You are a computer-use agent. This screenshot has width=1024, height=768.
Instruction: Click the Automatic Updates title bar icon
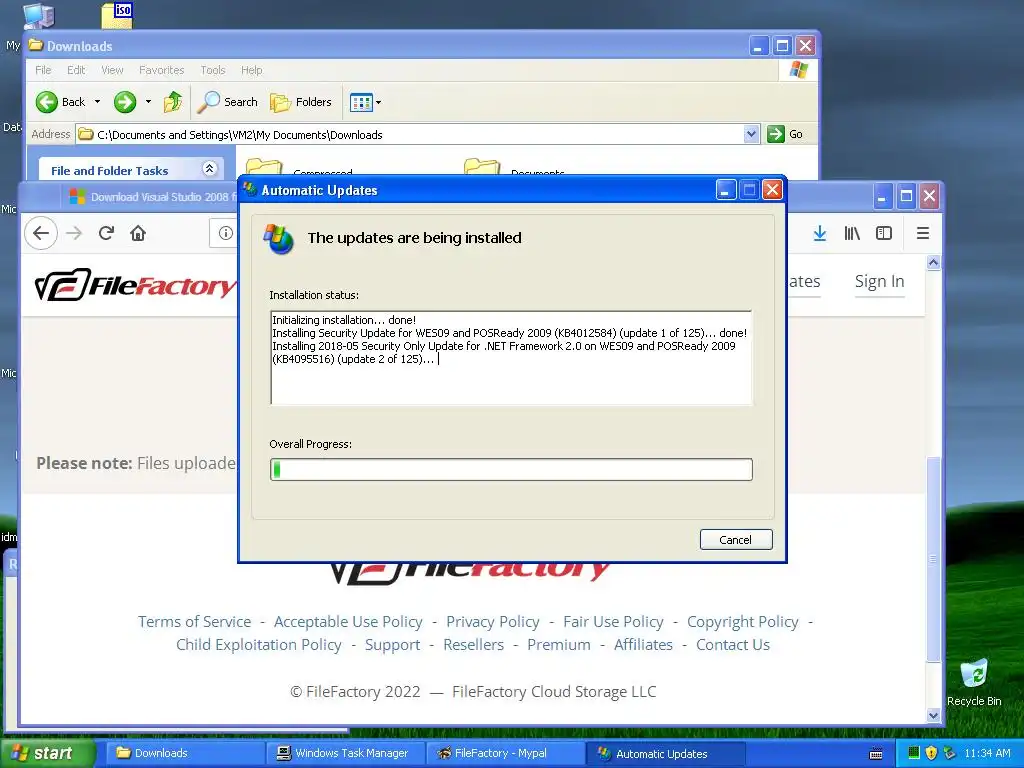[x=250, y=190]
